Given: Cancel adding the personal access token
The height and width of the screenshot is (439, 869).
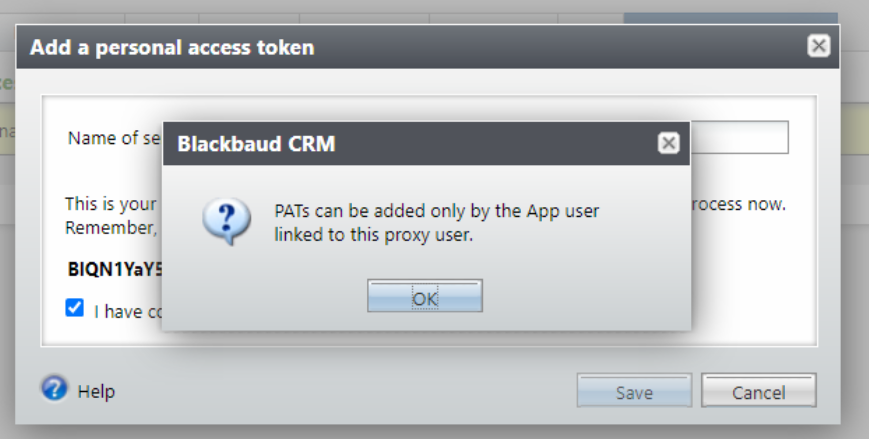Looking at the screenshot, I should pos(758,392).
